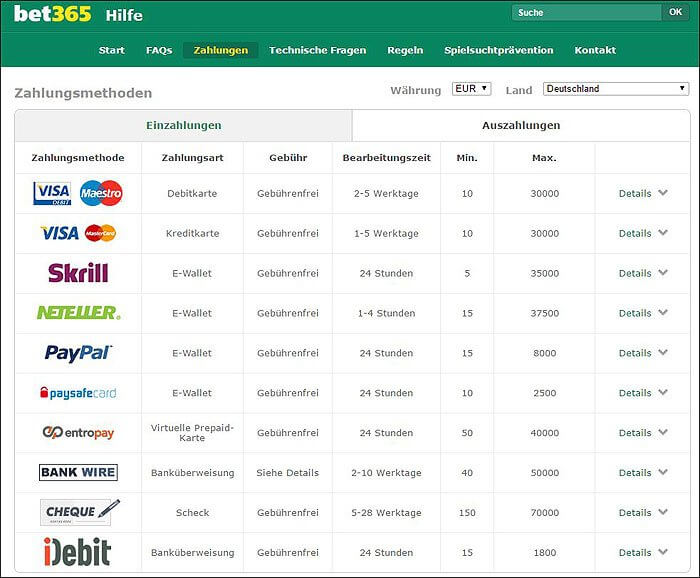This screenshot has height=578, width=700.
Task: Open the Währung EUR dropdown
Action: click(471, 88)
